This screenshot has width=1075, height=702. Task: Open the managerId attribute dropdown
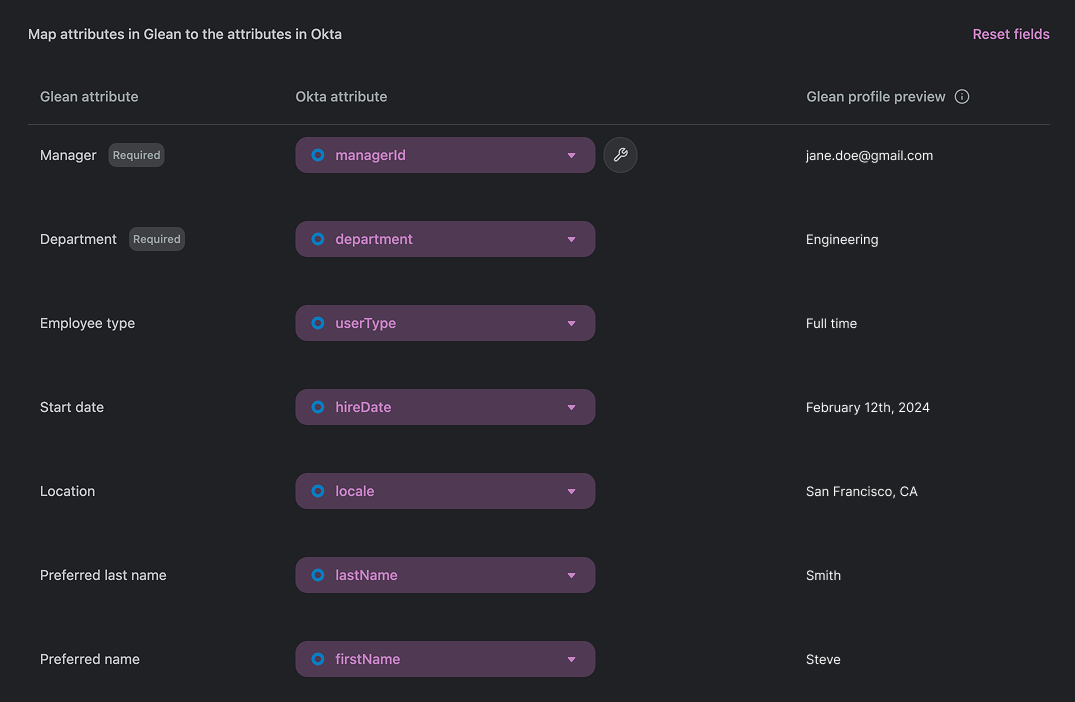(x=571, y=155)
